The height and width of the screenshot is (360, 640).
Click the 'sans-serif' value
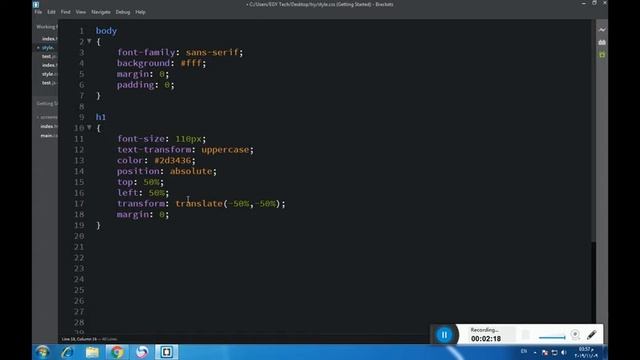(x=212, y=52)
